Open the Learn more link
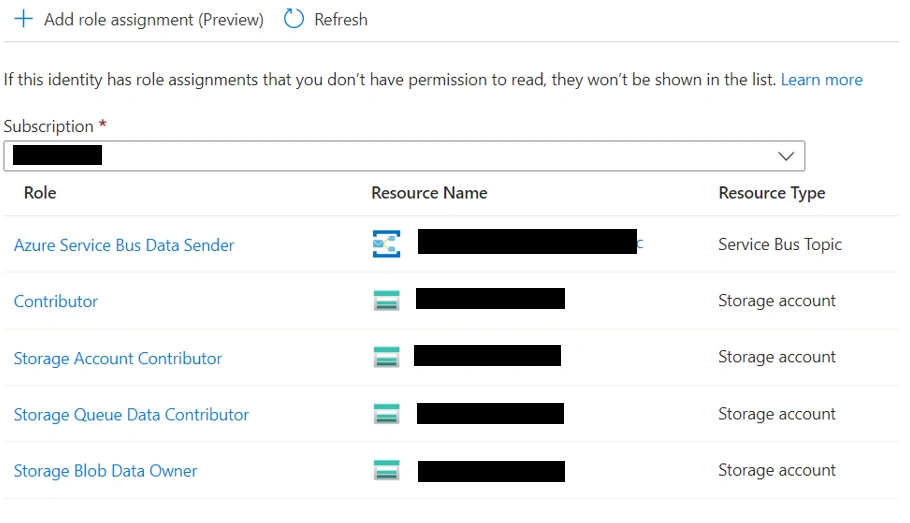The height and width of the screenshot is (523, 910). [x=821, y=80]
